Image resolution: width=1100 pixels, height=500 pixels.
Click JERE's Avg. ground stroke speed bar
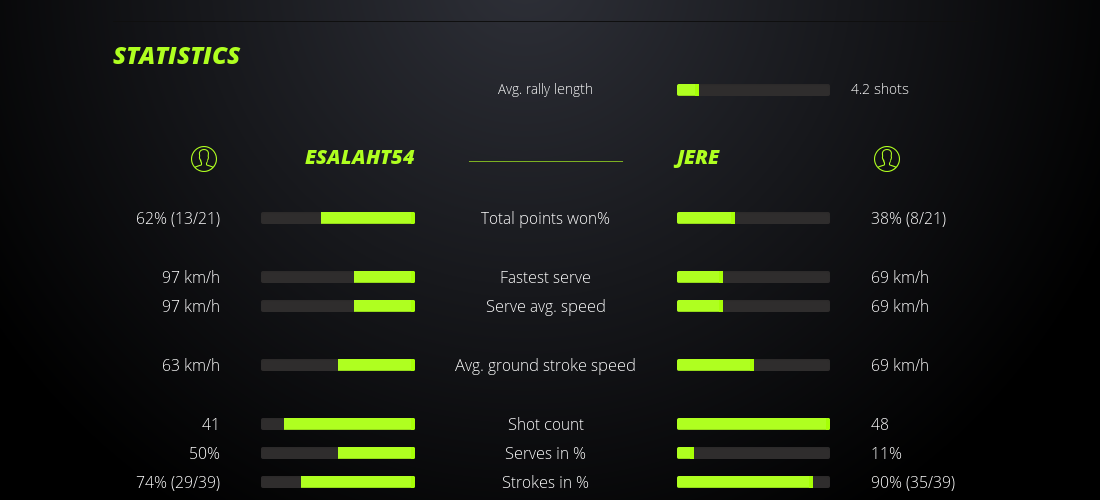[753, 365]
